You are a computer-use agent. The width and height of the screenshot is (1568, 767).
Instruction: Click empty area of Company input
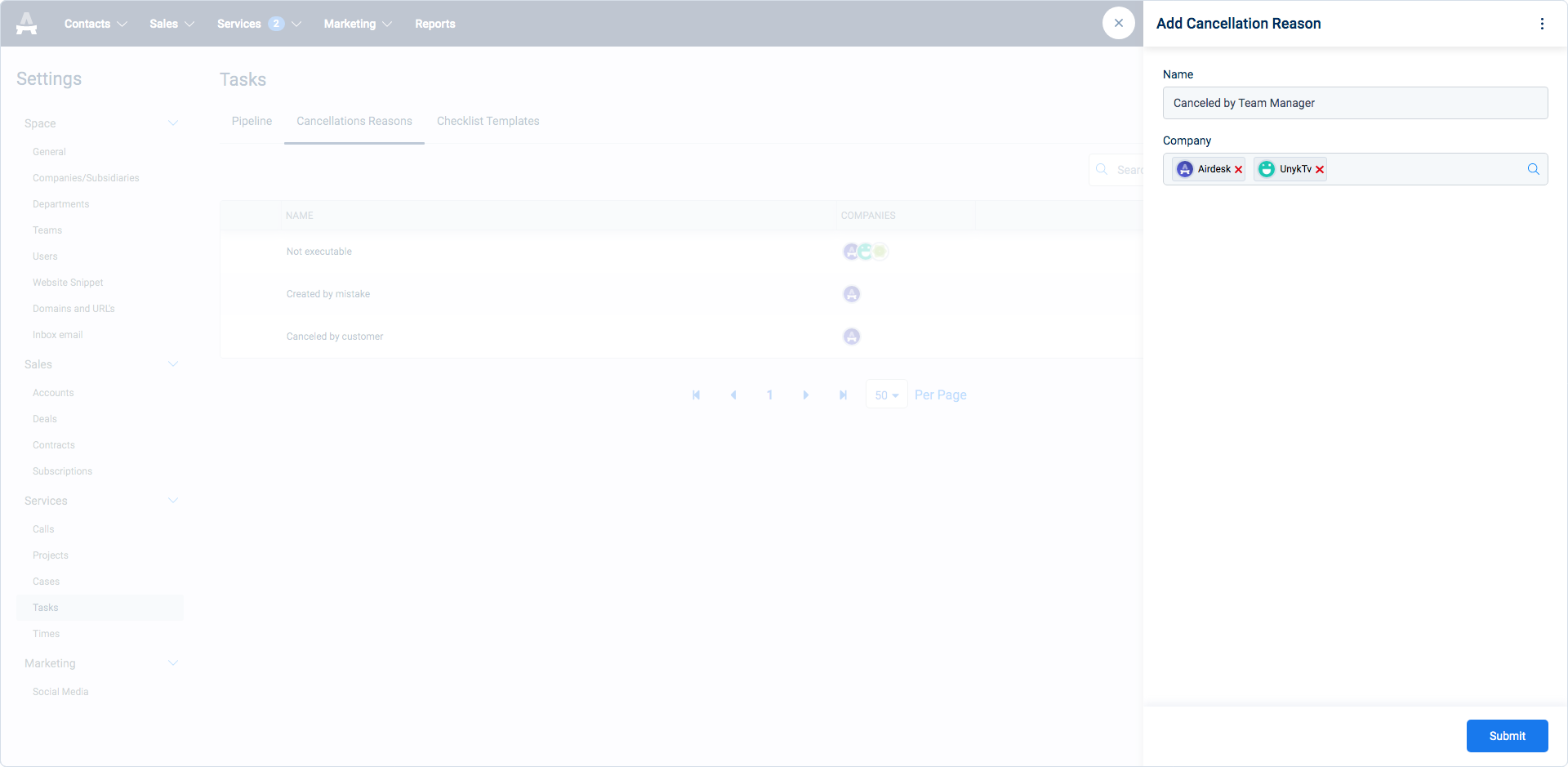coord(1425,169)
